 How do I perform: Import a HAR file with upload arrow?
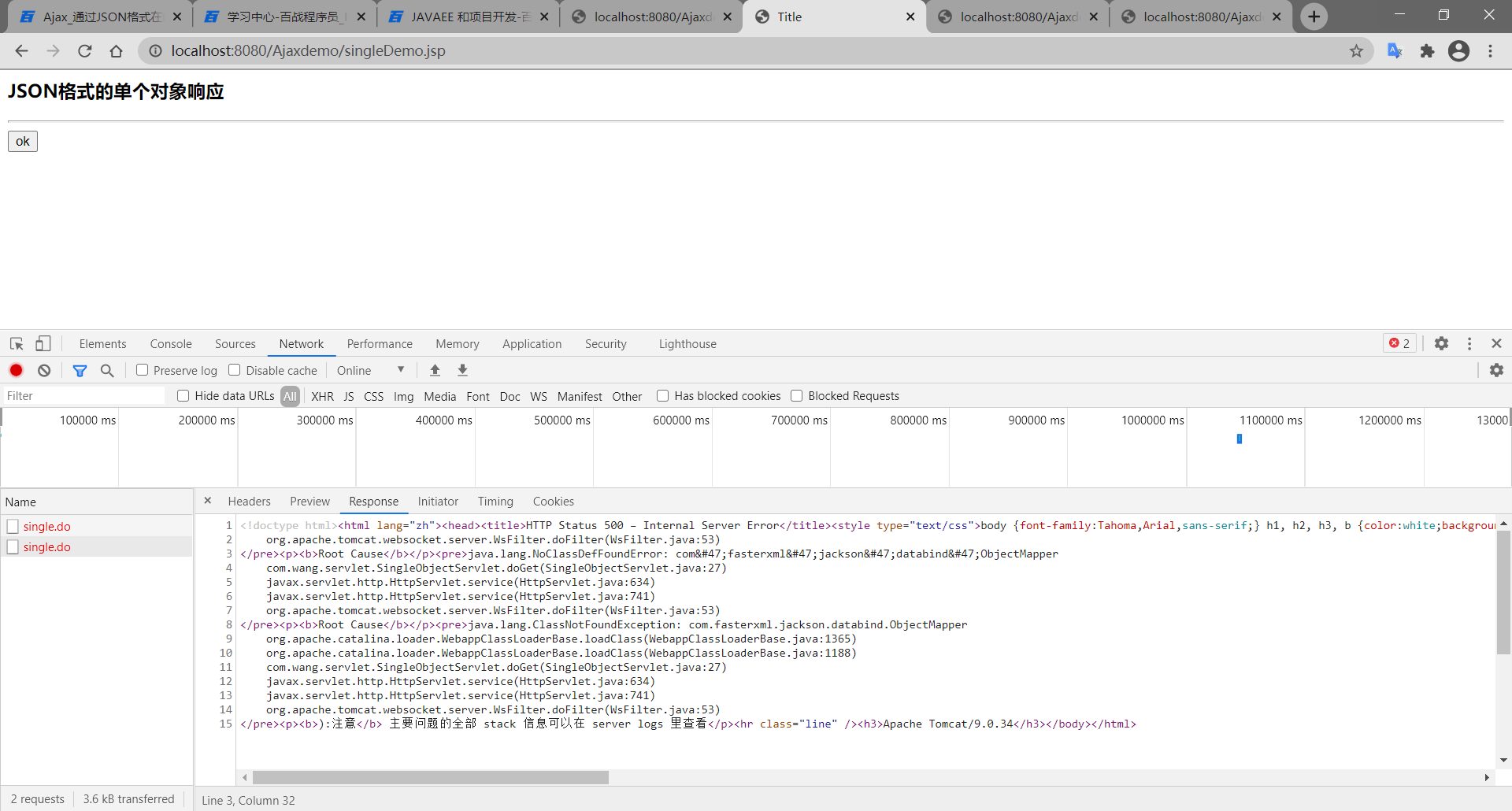point(435,370)
